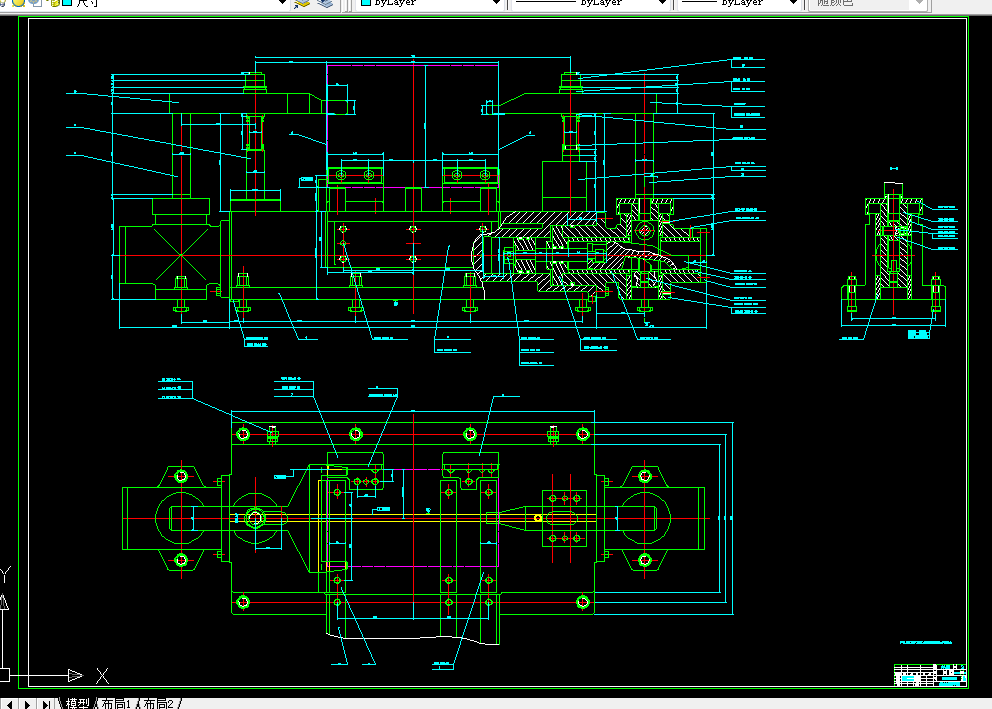Image resolution: width=992 pixels, height=709 pixels.
Task: Switch to the 布局1 layout tab
Action: click(116, 703)
